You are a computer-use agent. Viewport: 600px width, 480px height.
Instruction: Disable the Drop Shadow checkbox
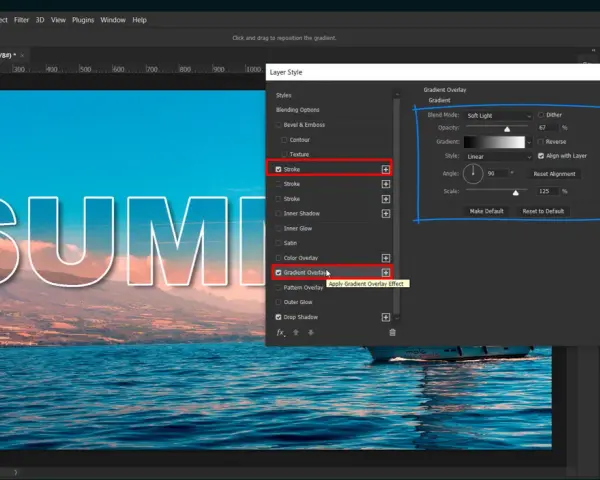(278, 317)
